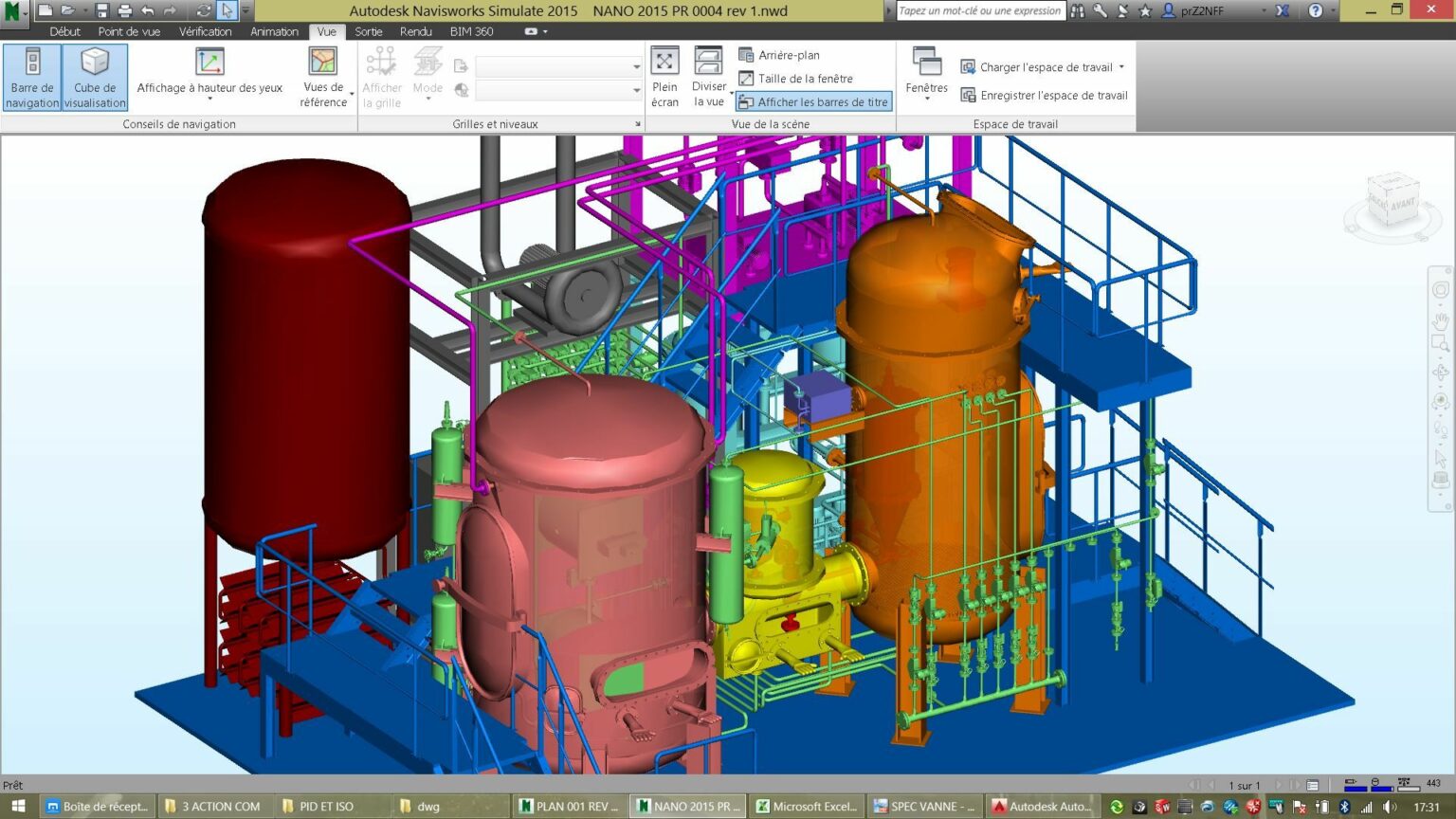The image size is (1456, 819).
Task: Open the prZ2NFF user account menu
Action: coord(1214,10)
